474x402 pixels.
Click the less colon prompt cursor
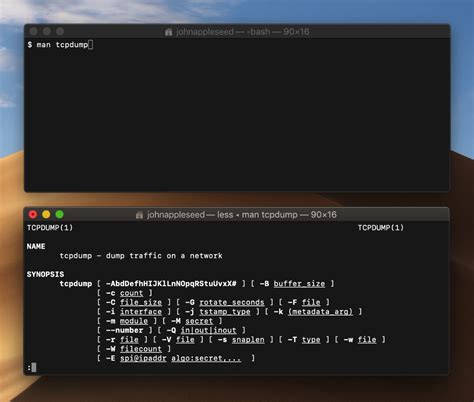coord(34,367)
